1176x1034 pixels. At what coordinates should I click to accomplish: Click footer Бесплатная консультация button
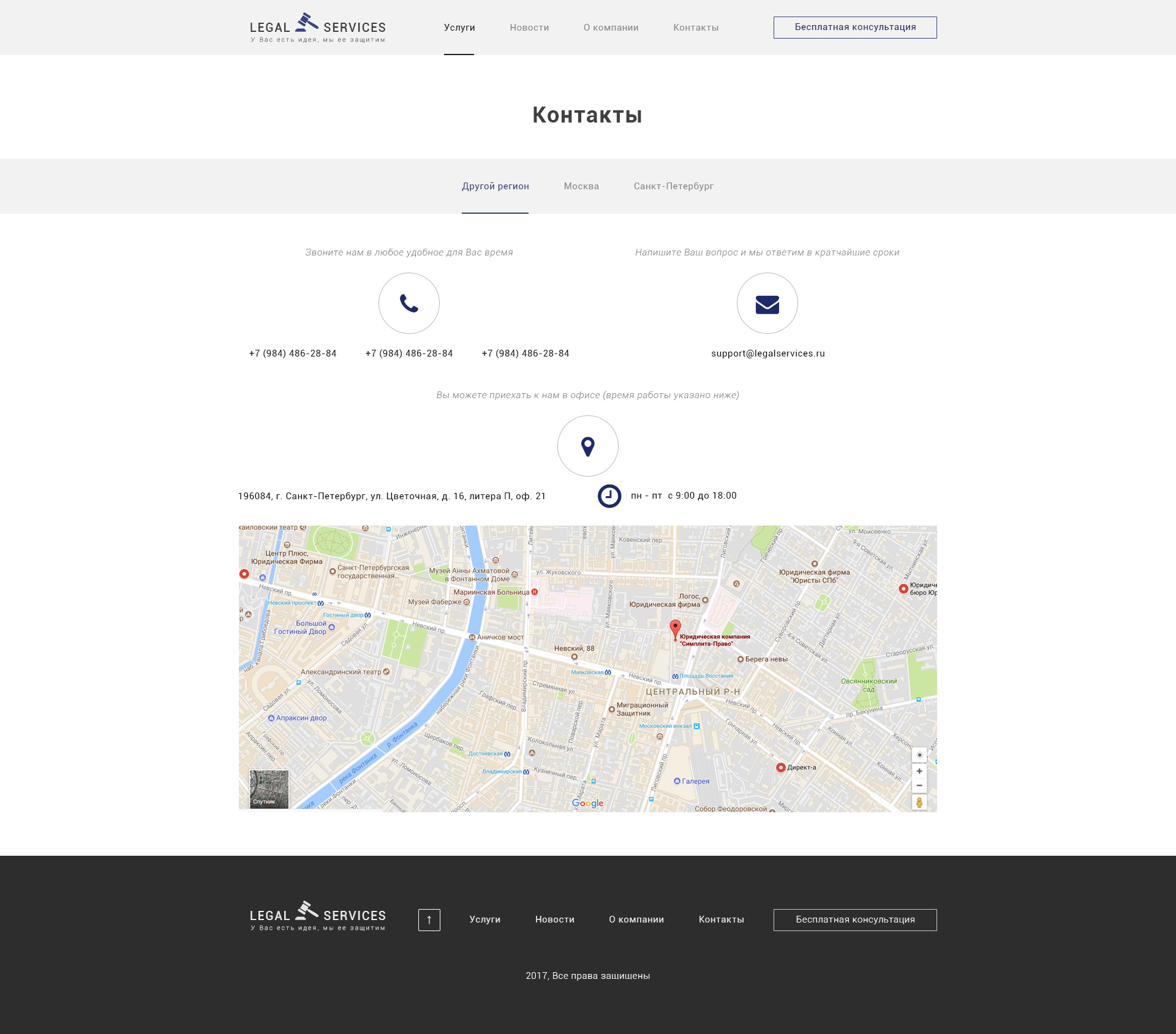pos(855,920)
